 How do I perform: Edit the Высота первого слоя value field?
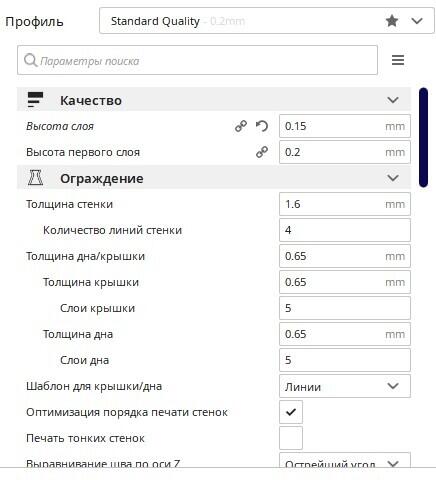click(345, 152)
